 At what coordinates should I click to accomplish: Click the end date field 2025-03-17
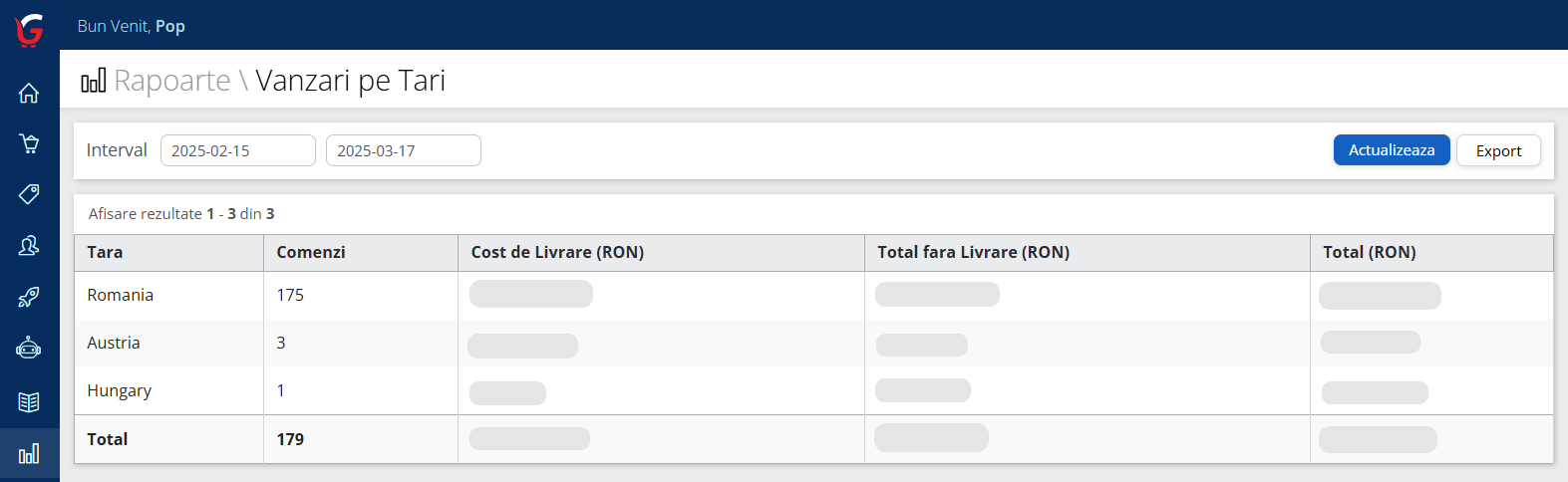coord(403,150)
